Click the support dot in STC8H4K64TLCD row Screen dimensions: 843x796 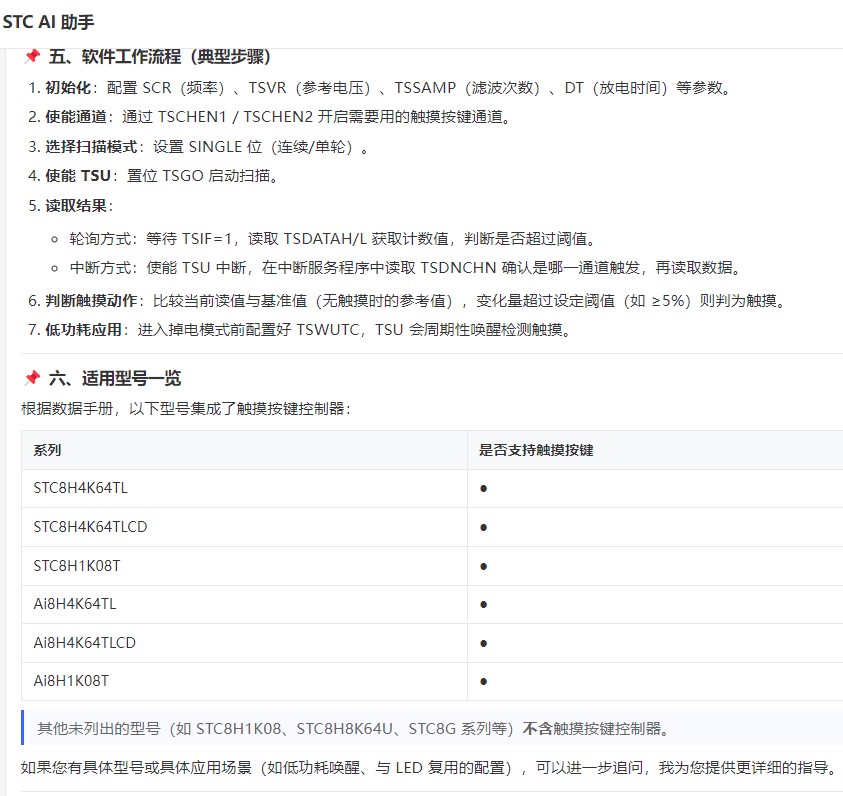[483, 528]
